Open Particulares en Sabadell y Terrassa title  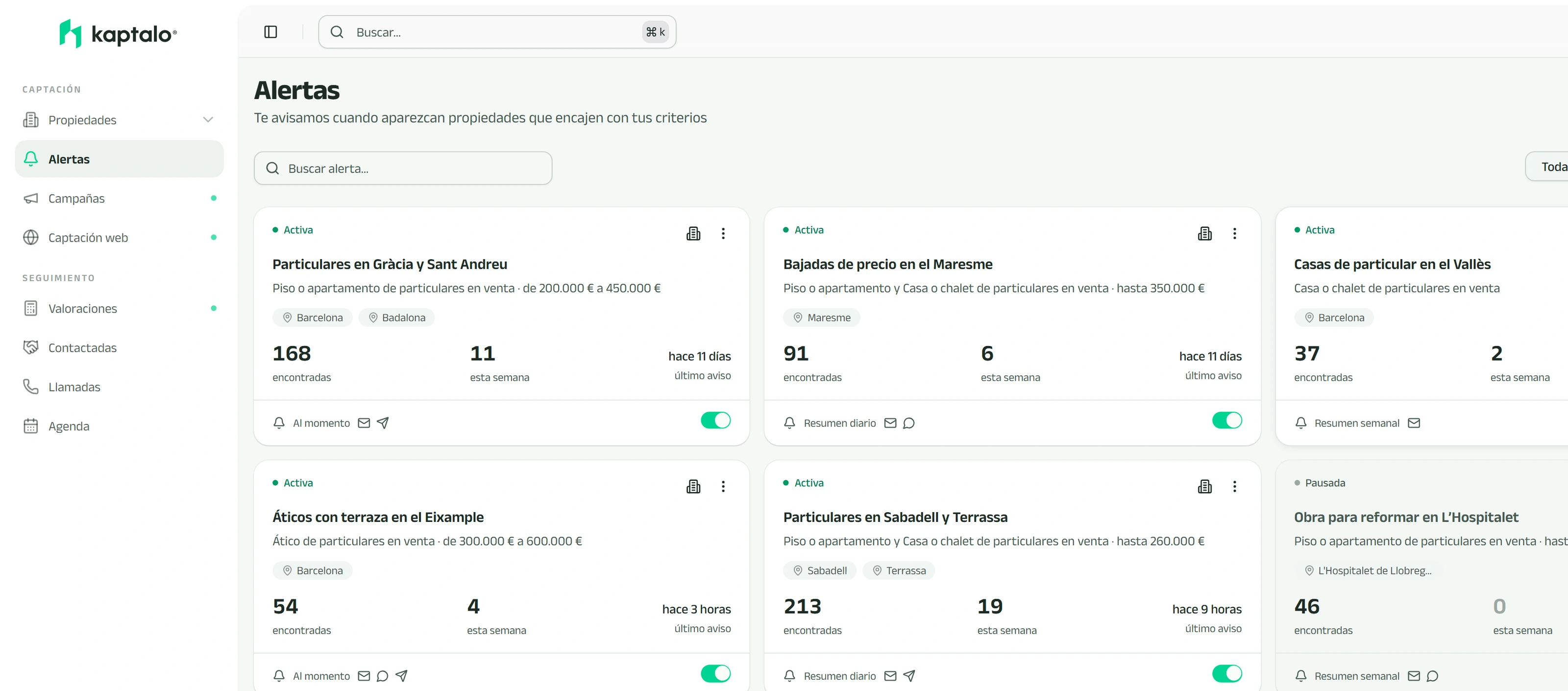pyautogui.click(x=895, y=518)
